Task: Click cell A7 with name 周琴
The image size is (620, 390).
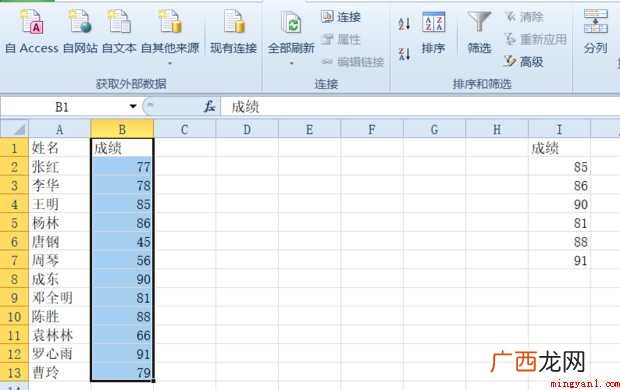Action: point(59,260)
